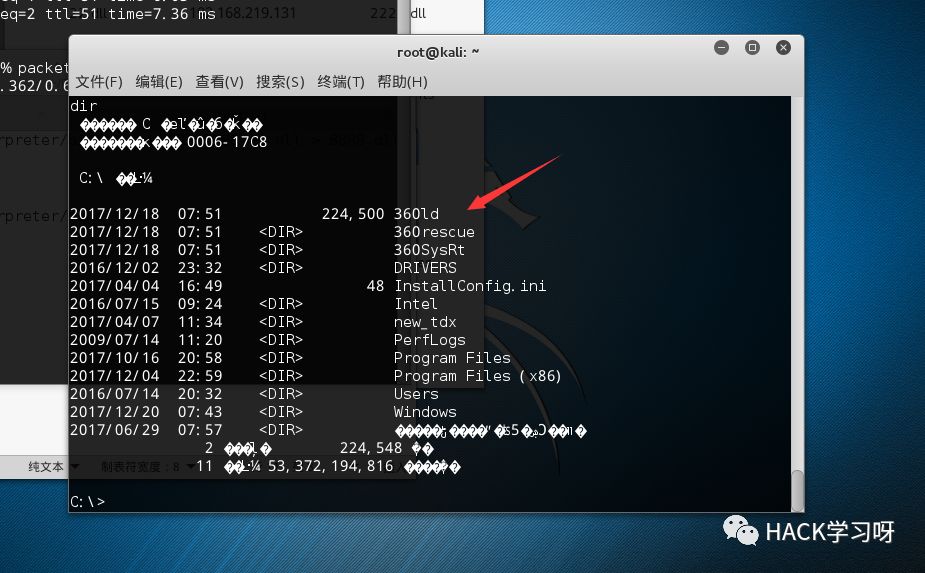Click the C:\> command prompt line
This screenshot has height=573, width=925.
click(x=87, y=502)
